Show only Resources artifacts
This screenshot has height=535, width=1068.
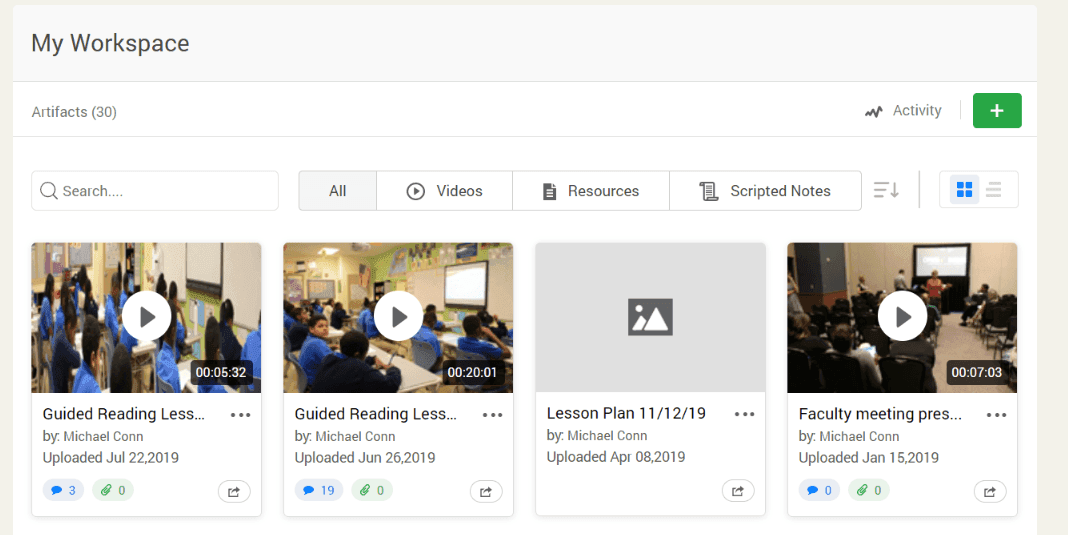click(x=590, y=191)
